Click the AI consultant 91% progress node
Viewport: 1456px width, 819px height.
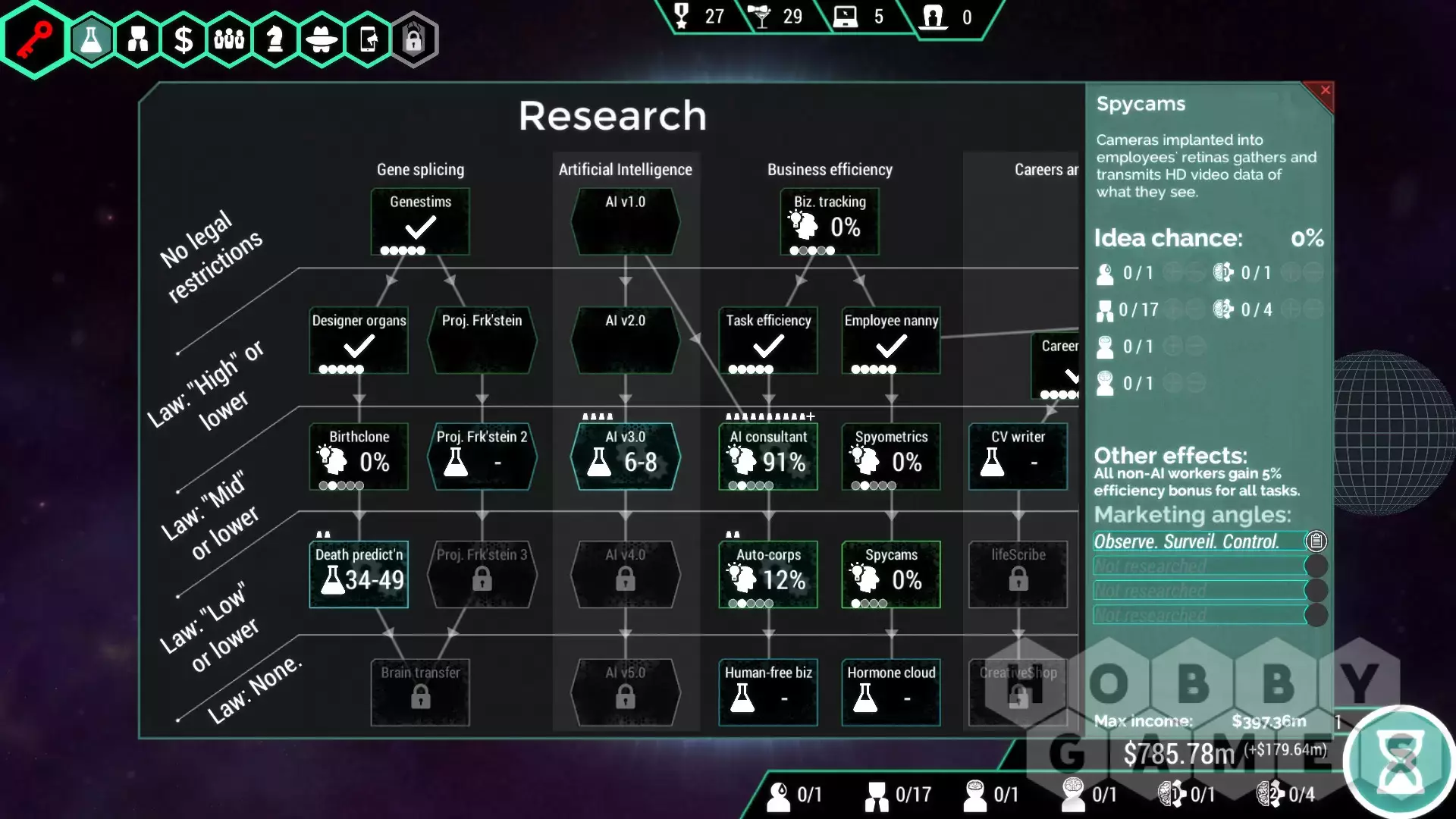click(x=768, y=456)
